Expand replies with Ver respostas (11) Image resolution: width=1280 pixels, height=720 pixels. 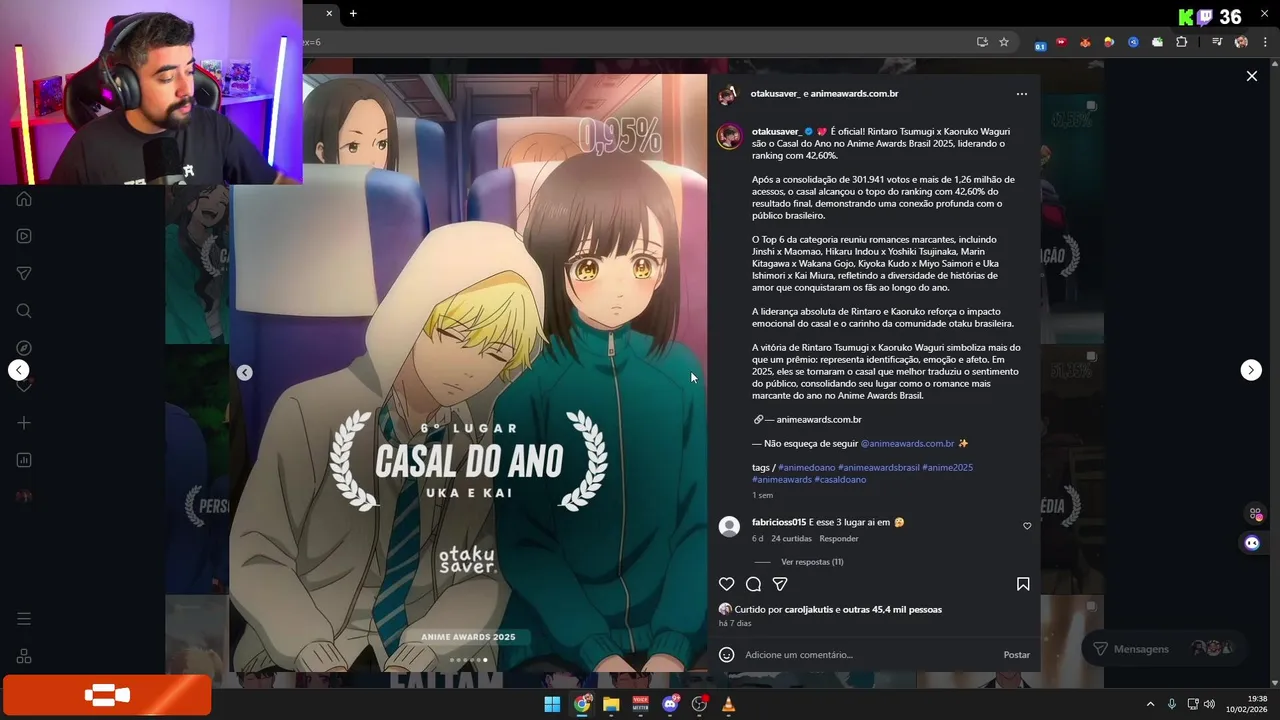click(812, 562)
